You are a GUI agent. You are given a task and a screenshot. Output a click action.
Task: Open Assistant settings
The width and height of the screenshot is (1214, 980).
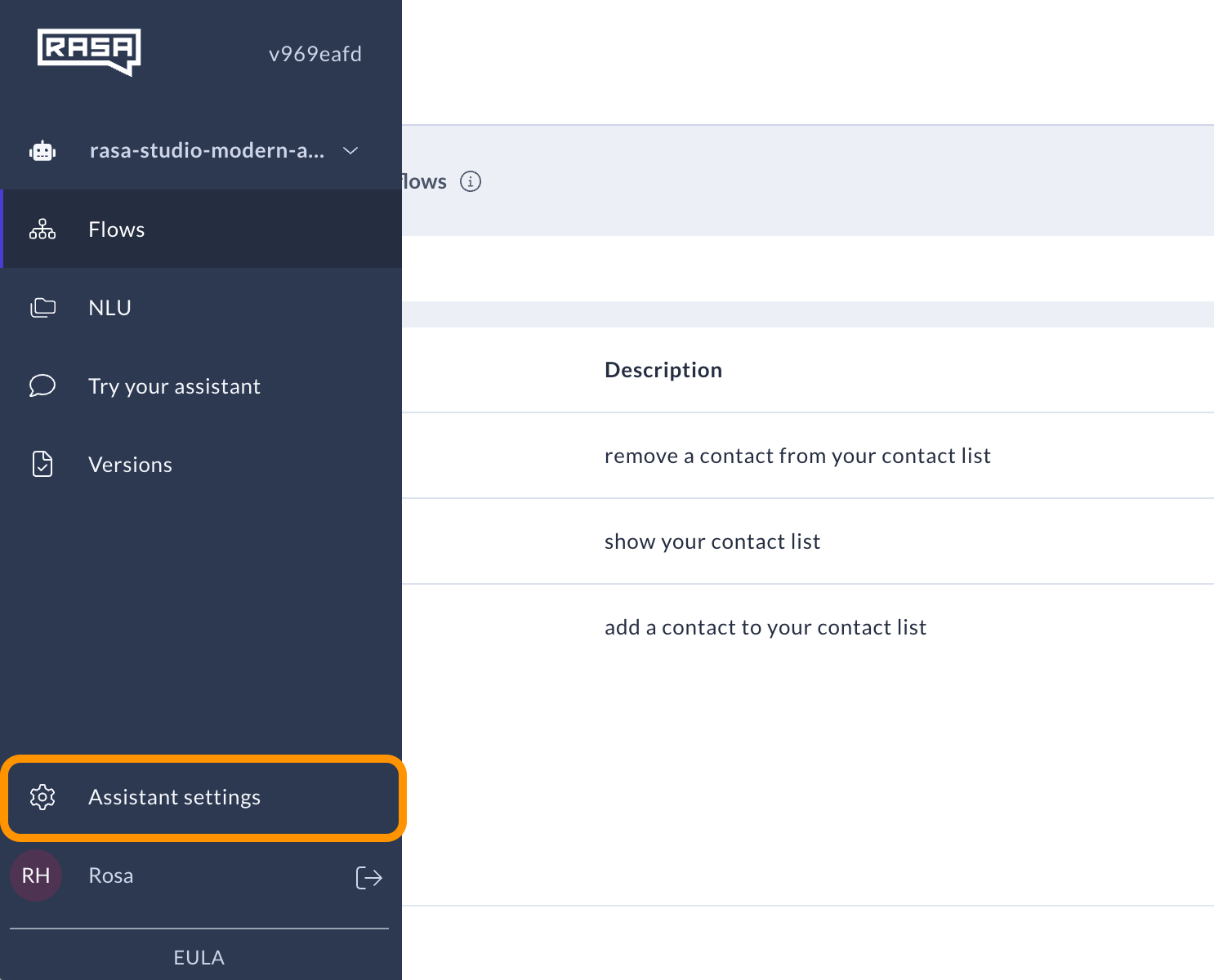coord(174,797)
